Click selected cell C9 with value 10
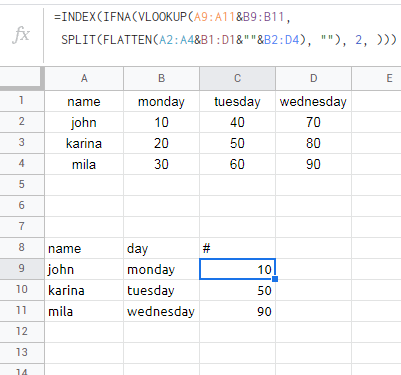 coord(237,269)
